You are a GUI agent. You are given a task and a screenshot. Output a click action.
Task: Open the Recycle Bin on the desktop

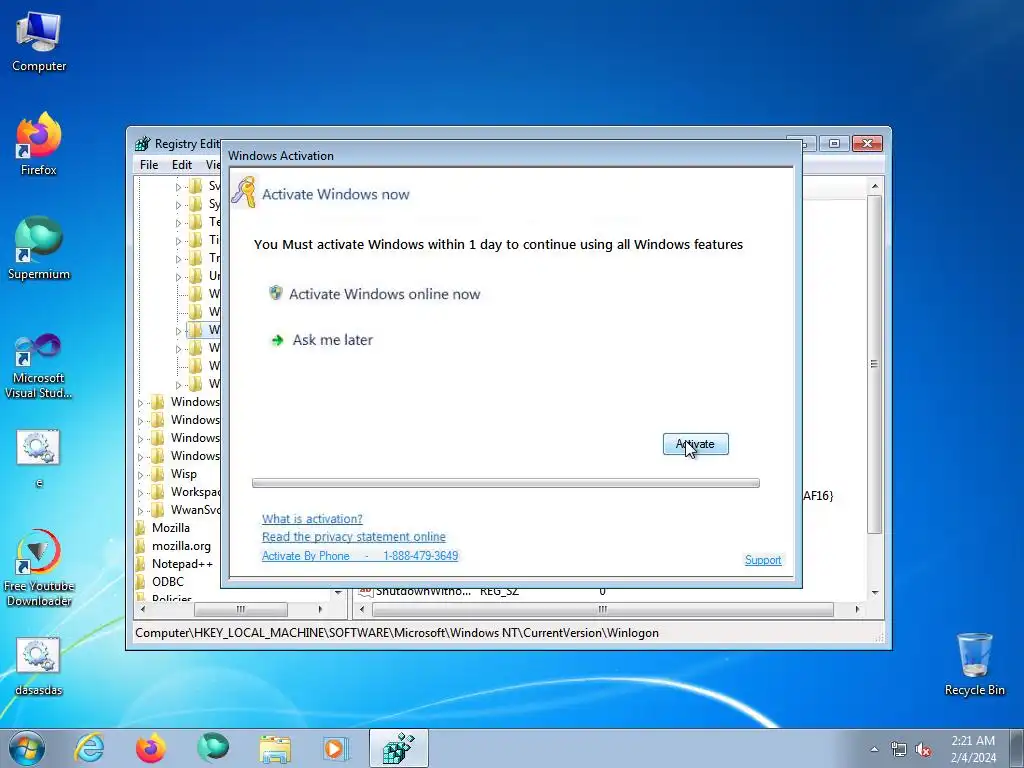974,664
